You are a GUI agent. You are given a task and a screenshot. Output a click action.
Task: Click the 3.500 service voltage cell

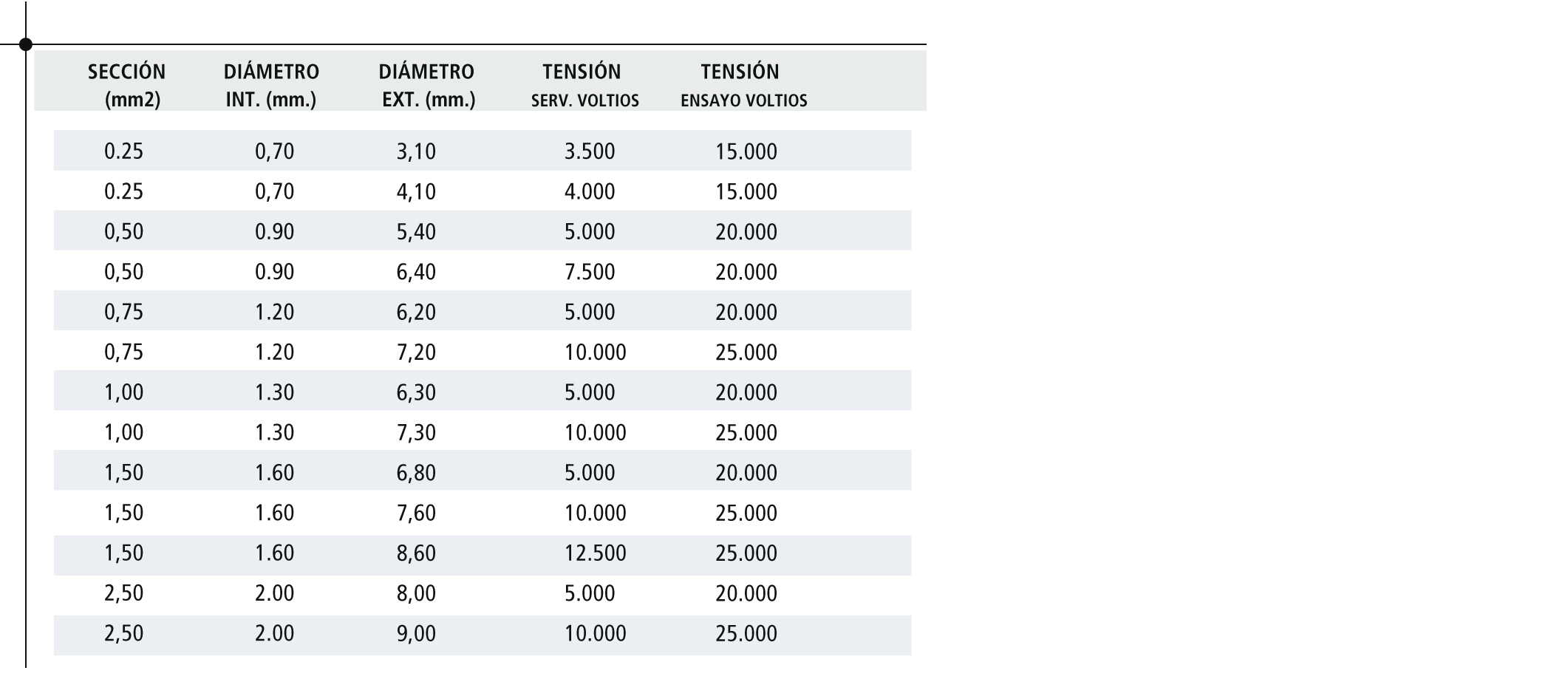coord(590,151)
